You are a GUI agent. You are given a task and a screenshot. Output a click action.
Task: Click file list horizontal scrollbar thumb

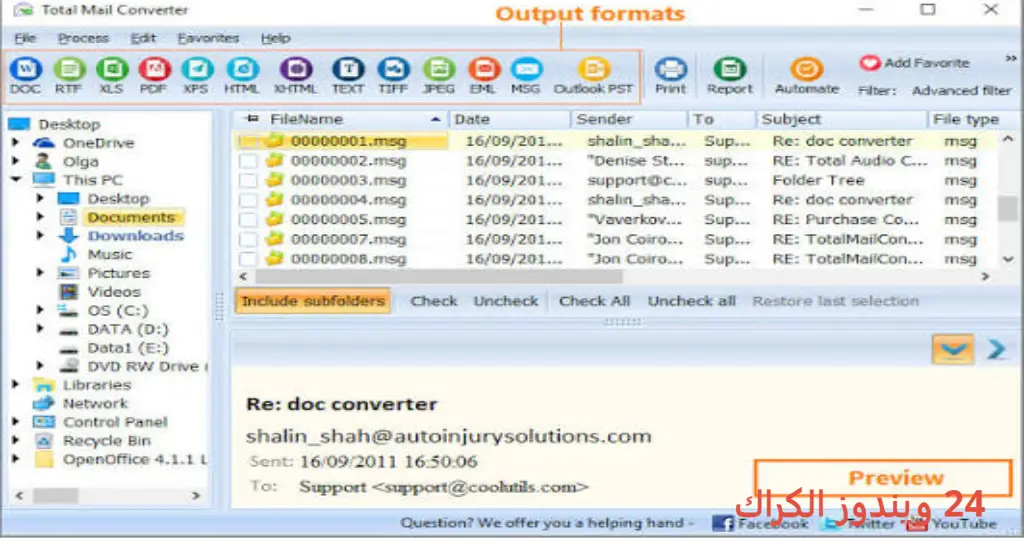point(438,277)
